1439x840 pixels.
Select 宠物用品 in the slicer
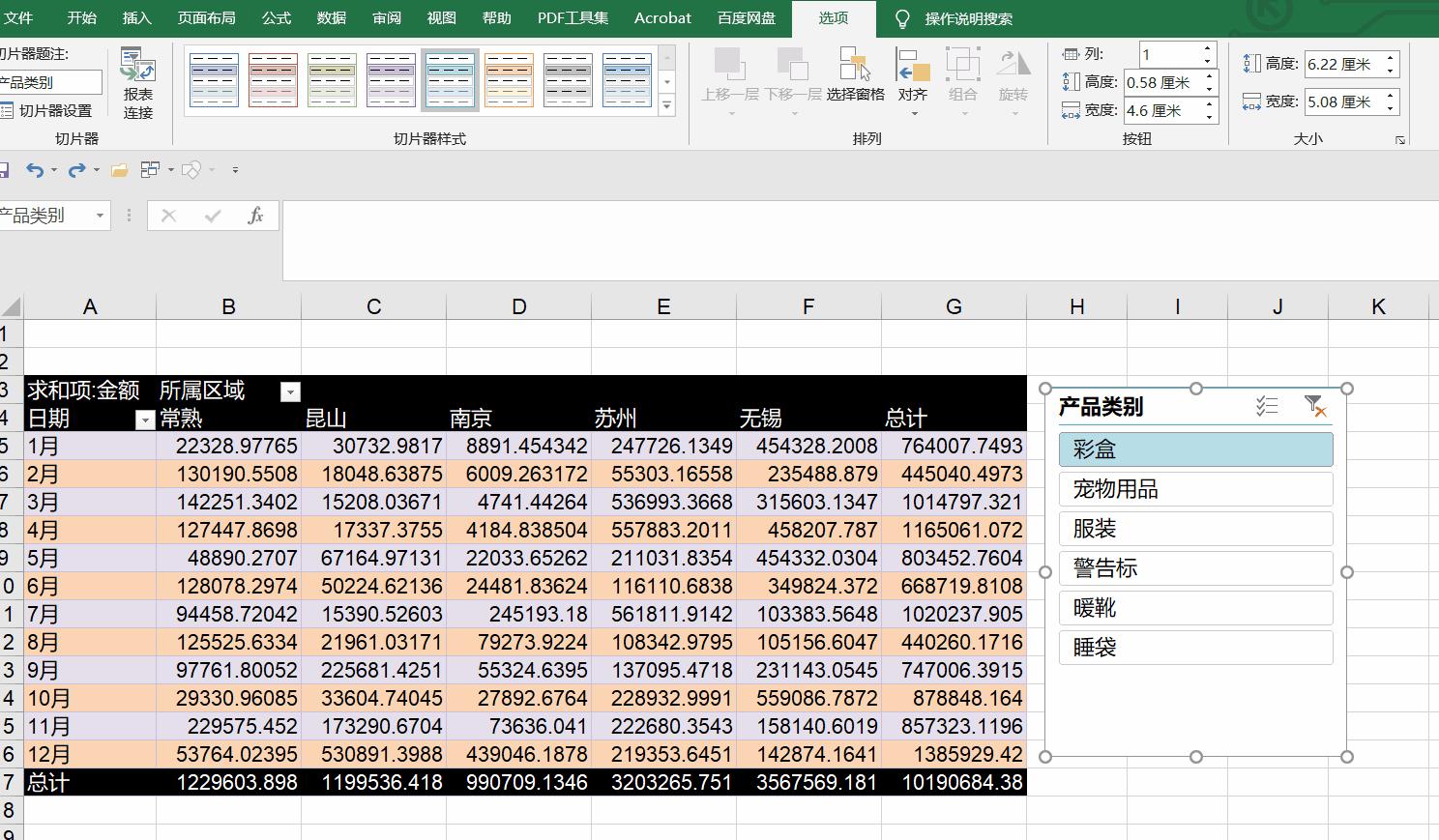click(1195, 489)
